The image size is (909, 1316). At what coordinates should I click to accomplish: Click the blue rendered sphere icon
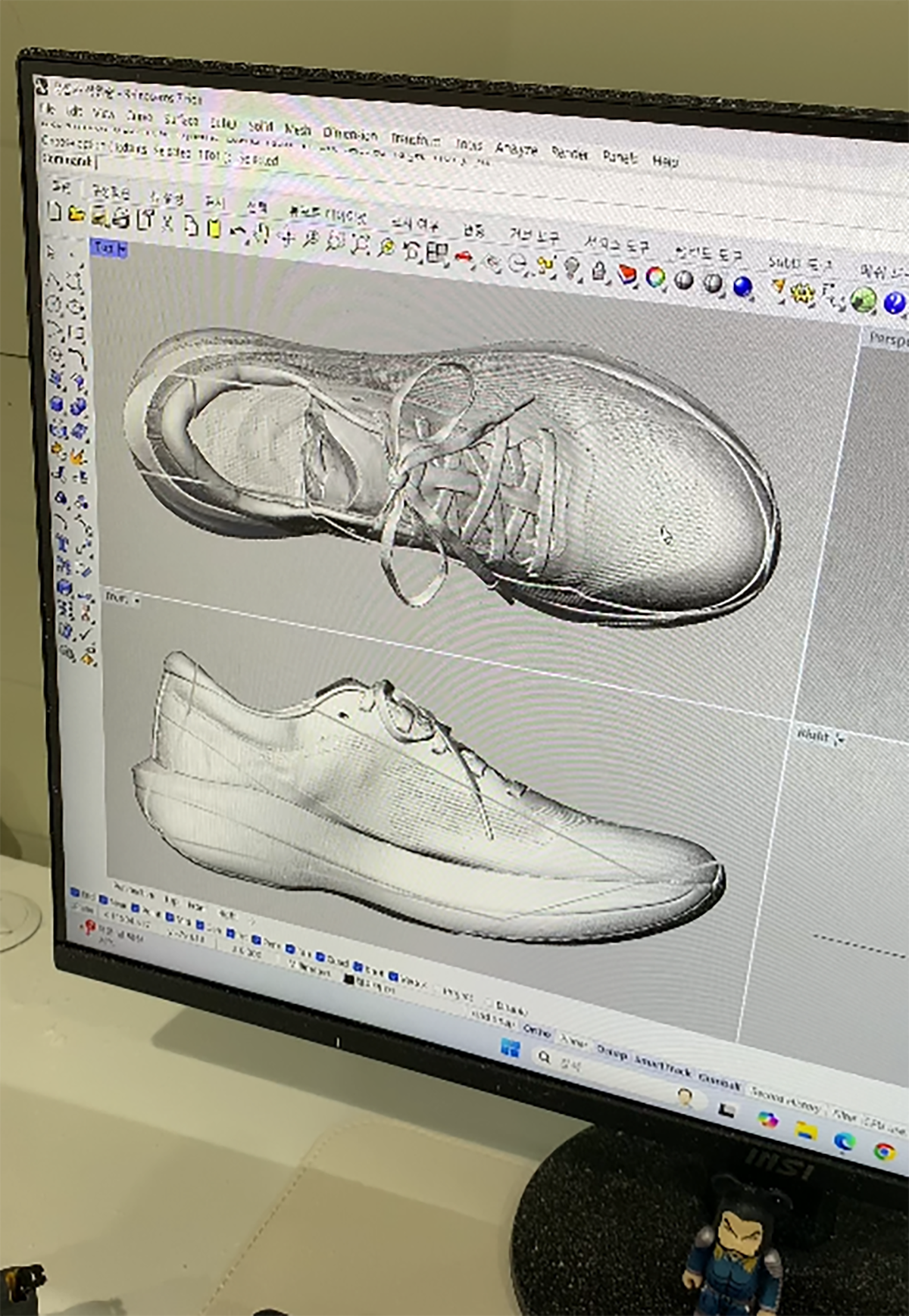click(743, 286)
